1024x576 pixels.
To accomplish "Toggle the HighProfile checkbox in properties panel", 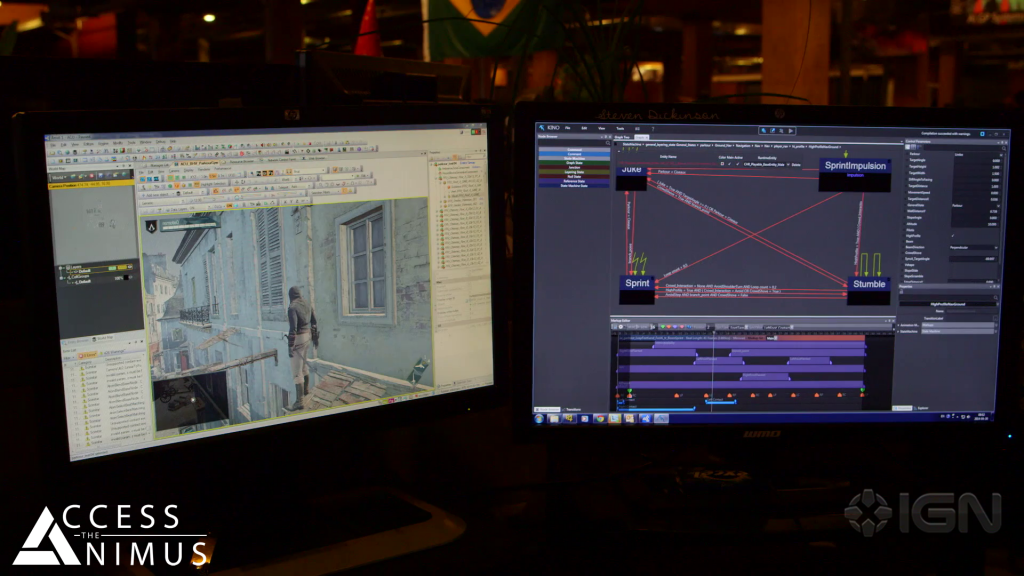I will 953,235.
